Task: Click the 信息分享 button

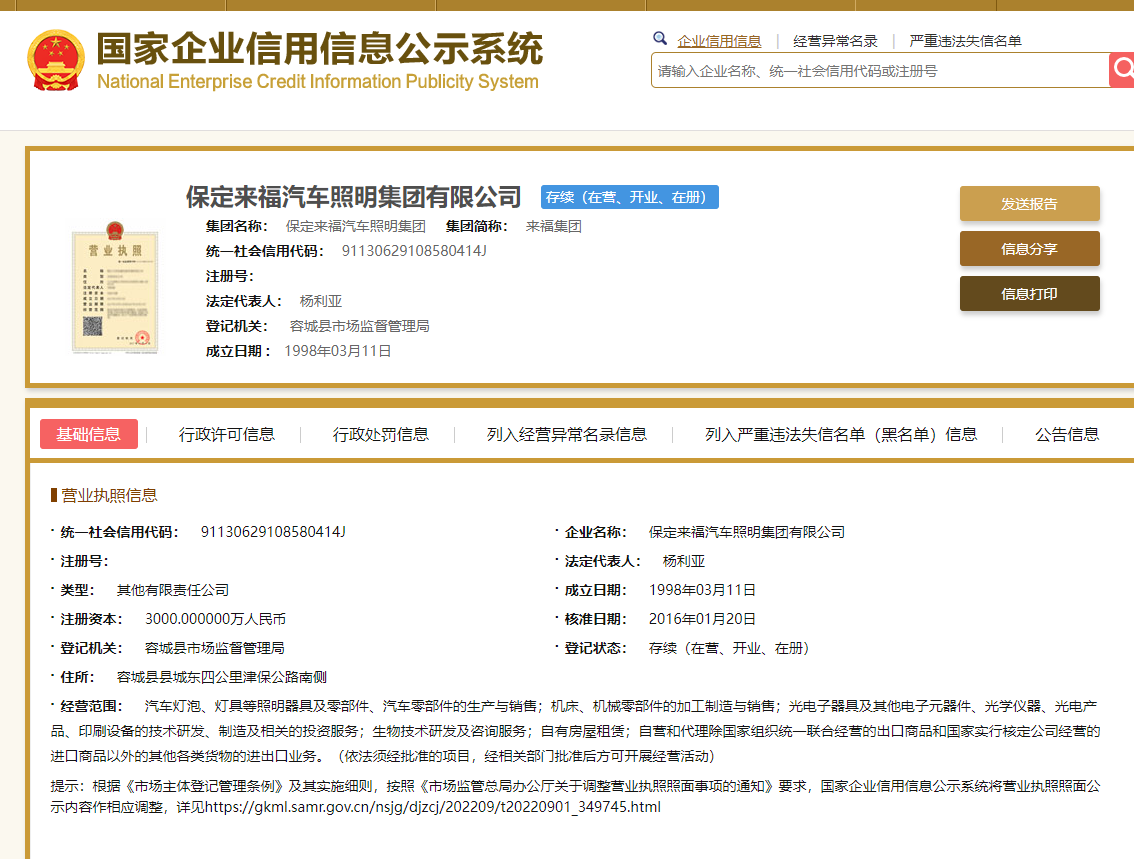Action: [x=1029, y=249]
